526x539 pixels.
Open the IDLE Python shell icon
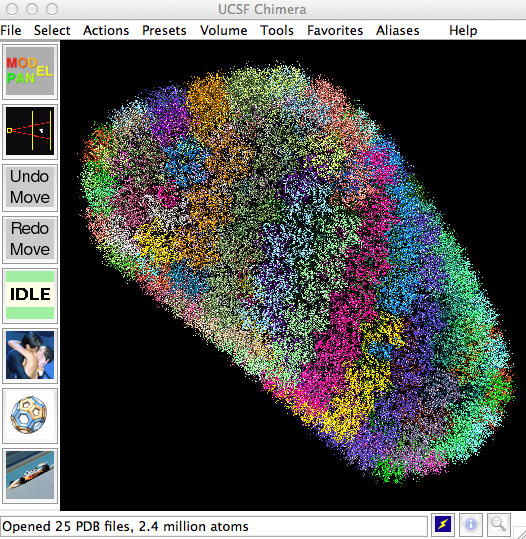[30, 295]
